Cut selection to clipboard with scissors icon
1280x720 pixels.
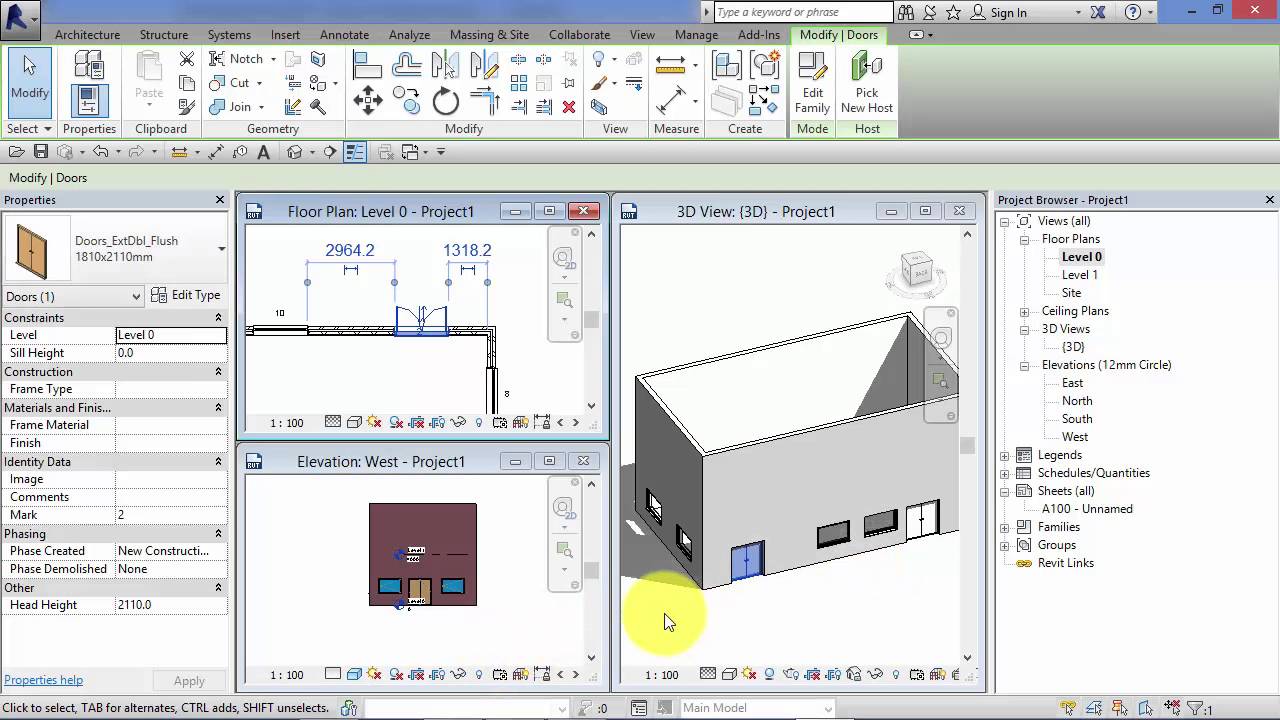(x=187, y=59)
